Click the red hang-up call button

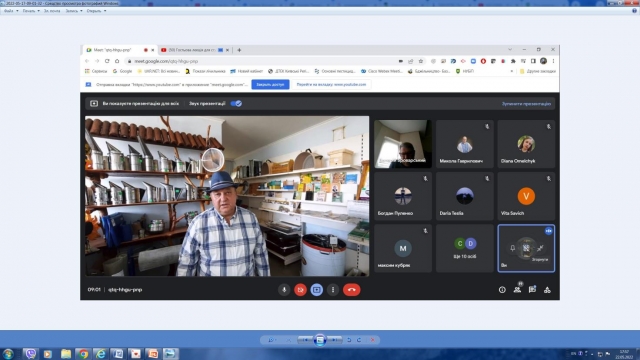click(351, 290)
